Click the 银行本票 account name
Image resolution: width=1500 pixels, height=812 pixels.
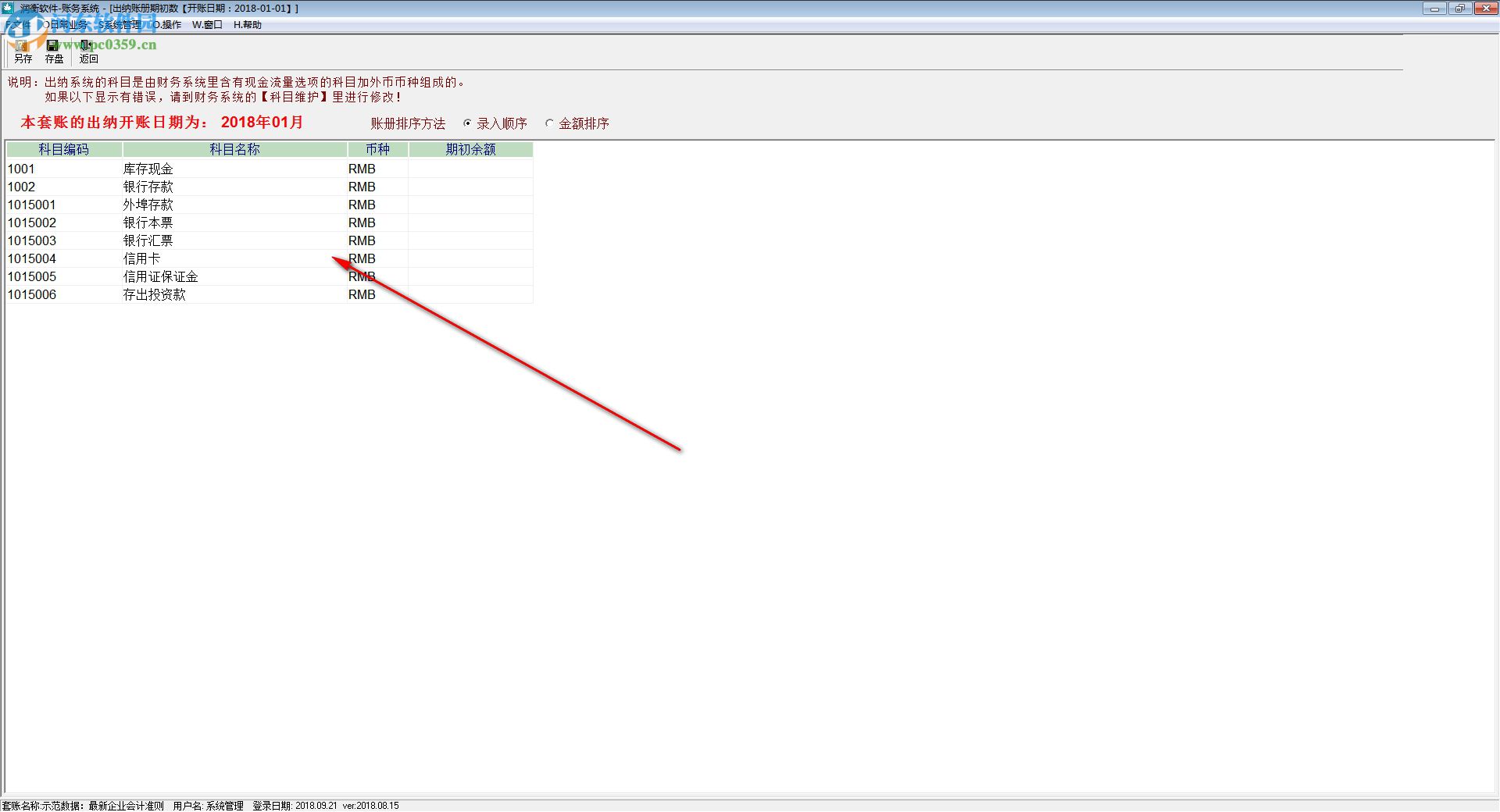coord(148,223)
